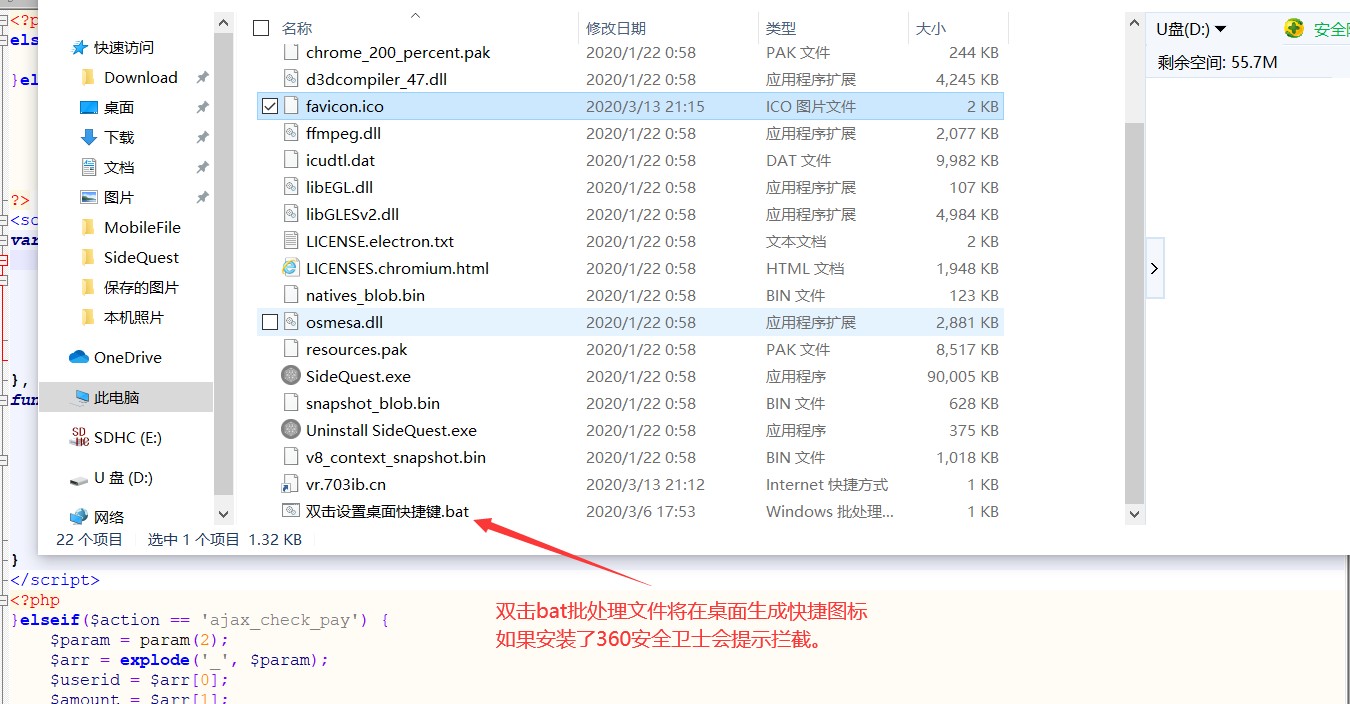1350x704 pixels.
Task: Open the U盘(D:) dropdown arrow
Action: point(1220,29)
